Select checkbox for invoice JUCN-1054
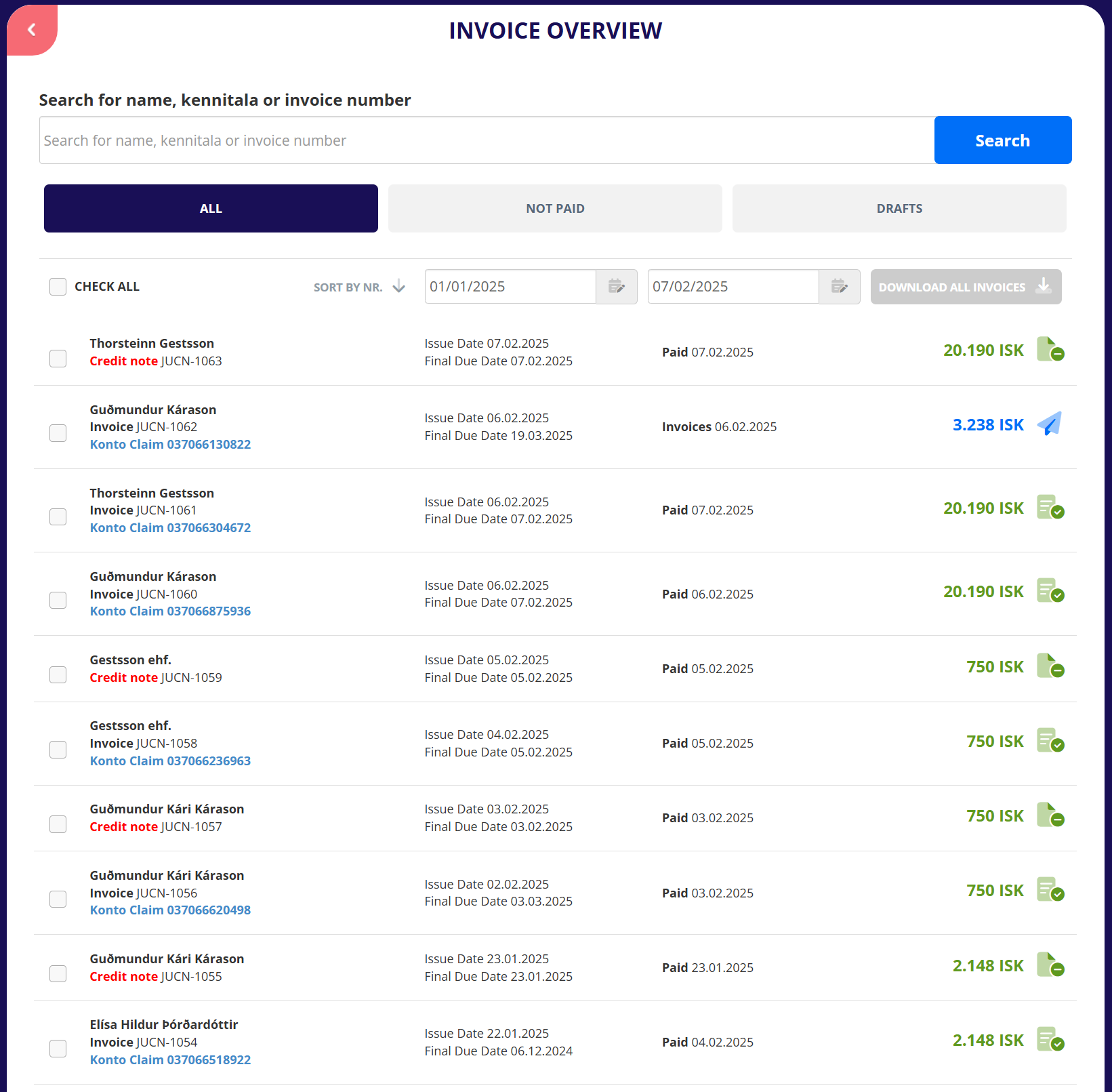Image resolution: width=1112 pixels, height=1092 pixels. [58, 1049]
